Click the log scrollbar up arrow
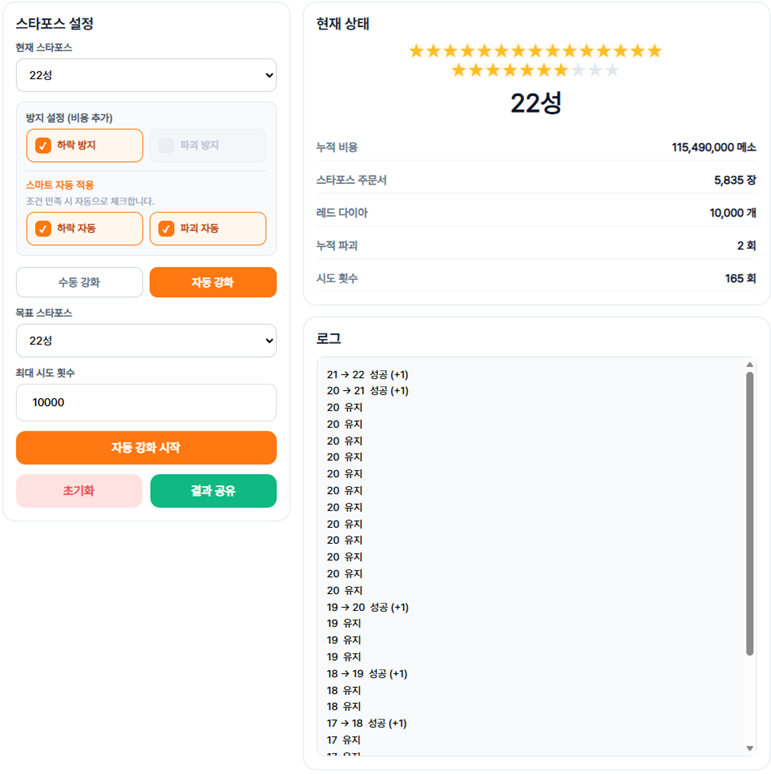Image resolution: width=771 pixels, height=774 pixels. click(750, 365)
